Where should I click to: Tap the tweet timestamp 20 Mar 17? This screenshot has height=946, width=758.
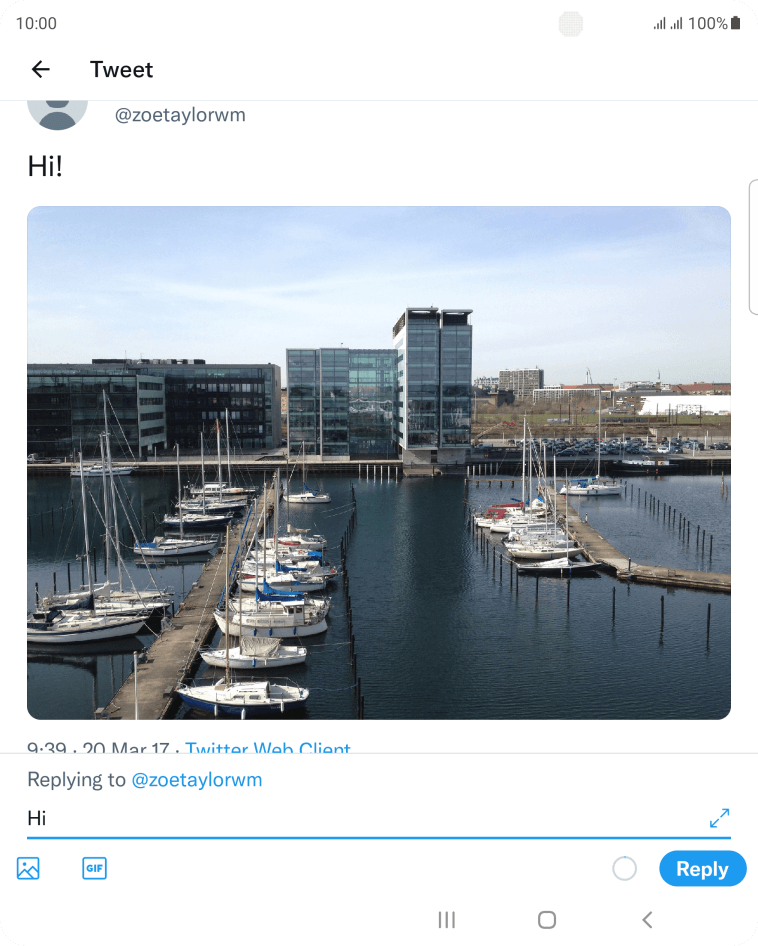click(x=126, y=747)
